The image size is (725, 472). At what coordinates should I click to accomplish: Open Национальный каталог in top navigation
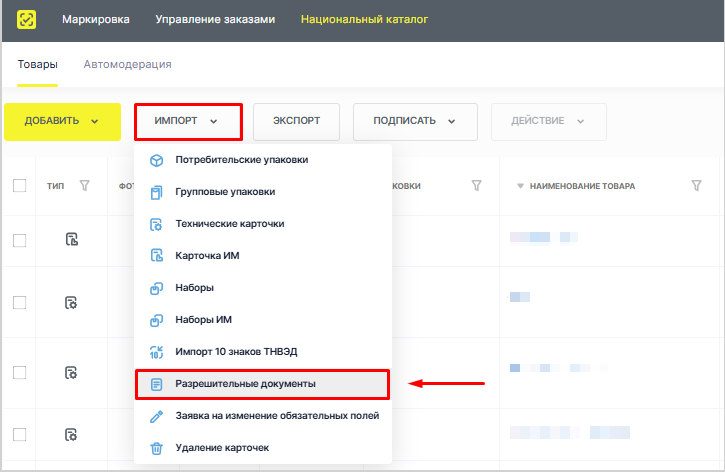click(x=364, y=19)
